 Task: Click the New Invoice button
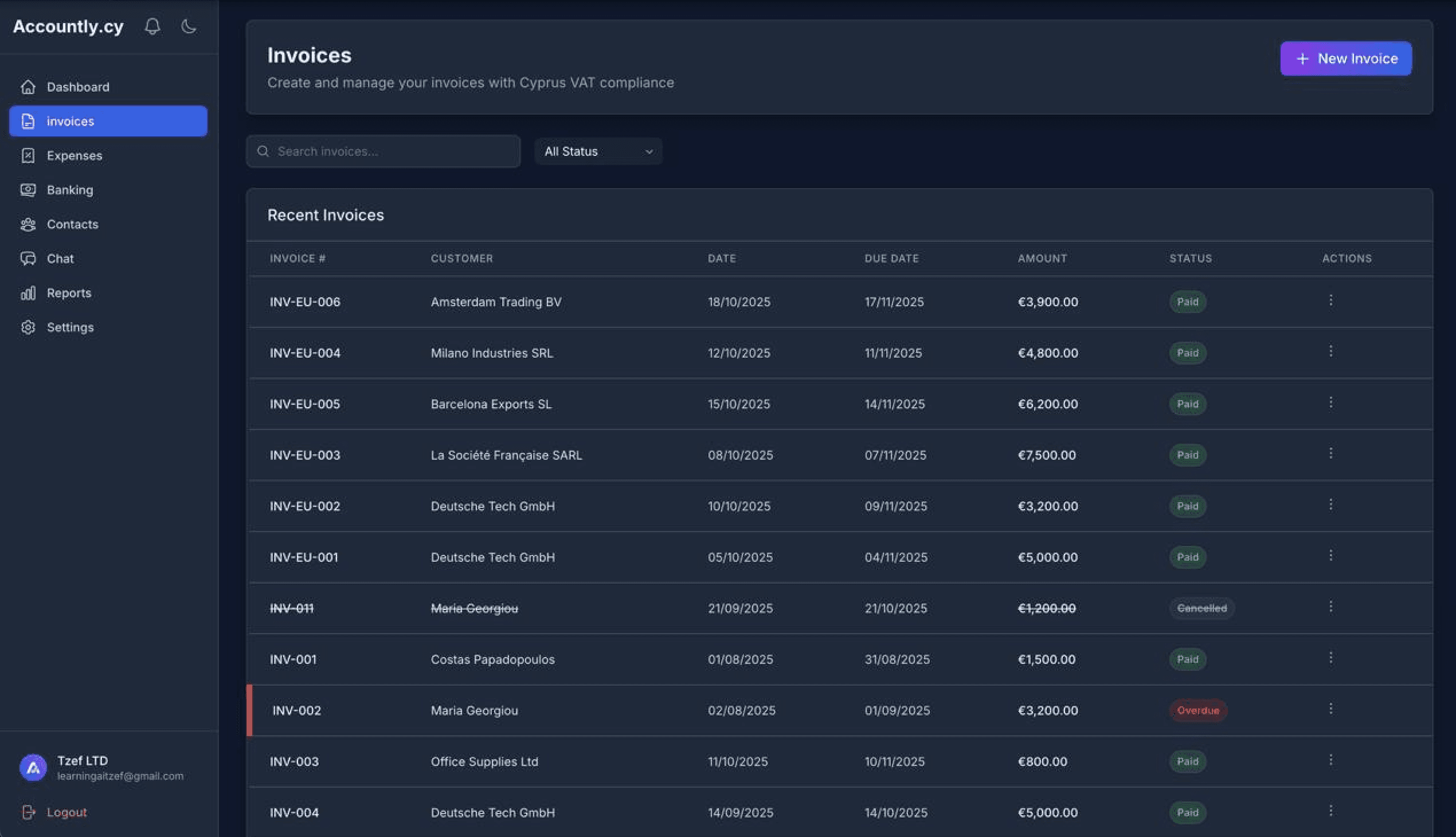(x=1345, y=58)
